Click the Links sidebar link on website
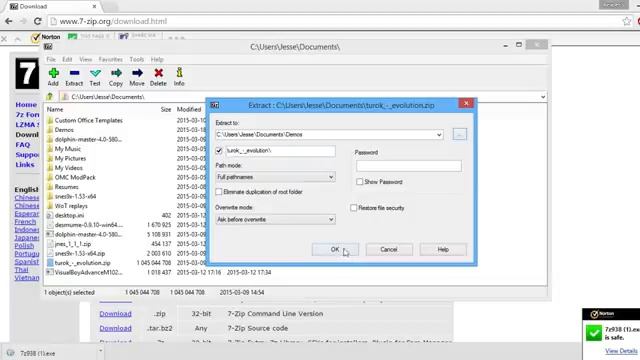Image resolution: width=640 pixels, height=360 pixels. point(25,164)
